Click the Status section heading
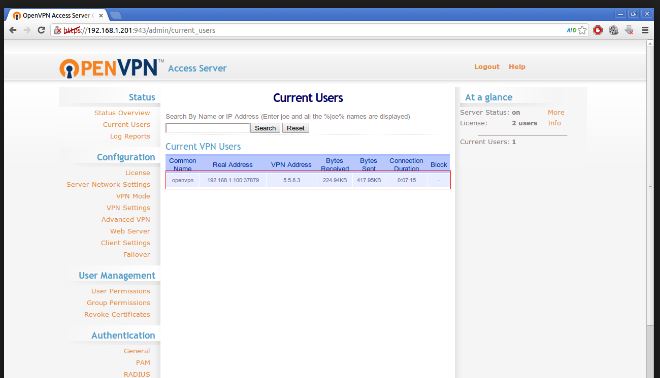 coord(142,97)
